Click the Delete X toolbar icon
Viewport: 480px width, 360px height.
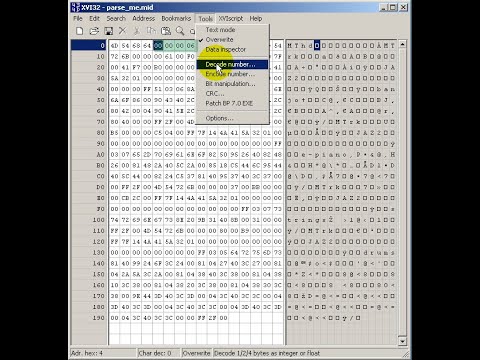(x=123, y=31)
